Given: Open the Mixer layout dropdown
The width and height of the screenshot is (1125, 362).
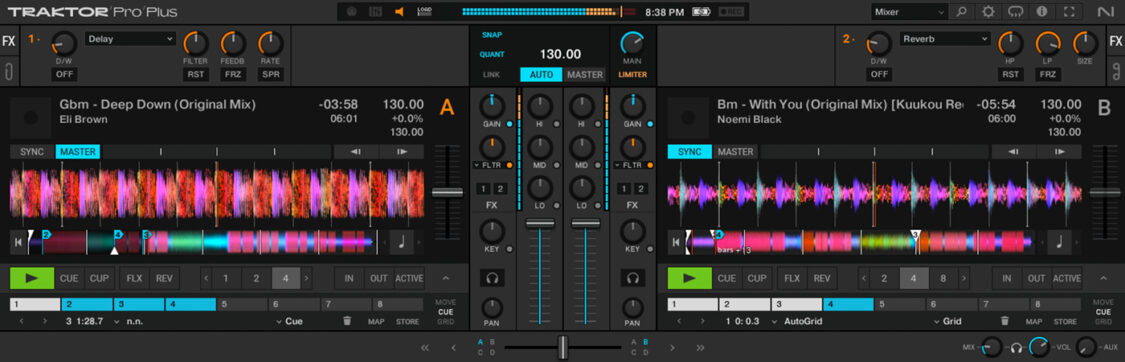Looking at the screenshot, I should click(x=910, y=11).
